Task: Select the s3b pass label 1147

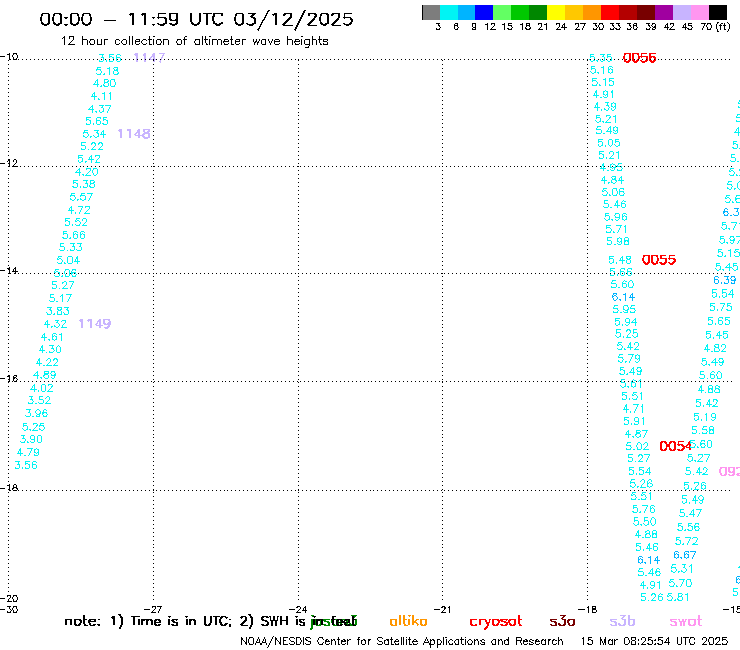Action: [149, 58]
